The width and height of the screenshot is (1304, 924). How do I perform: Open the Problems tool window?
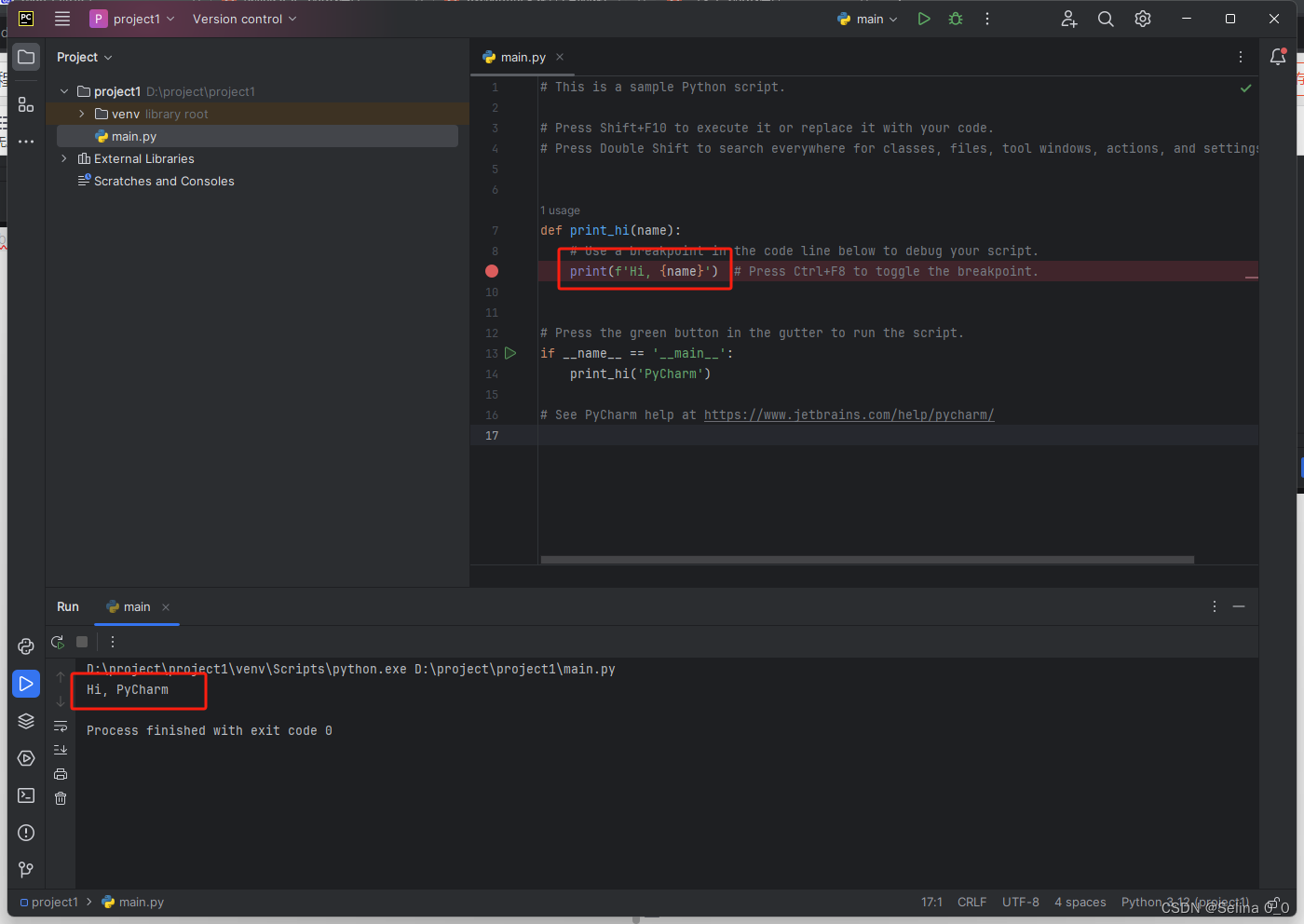25,832
